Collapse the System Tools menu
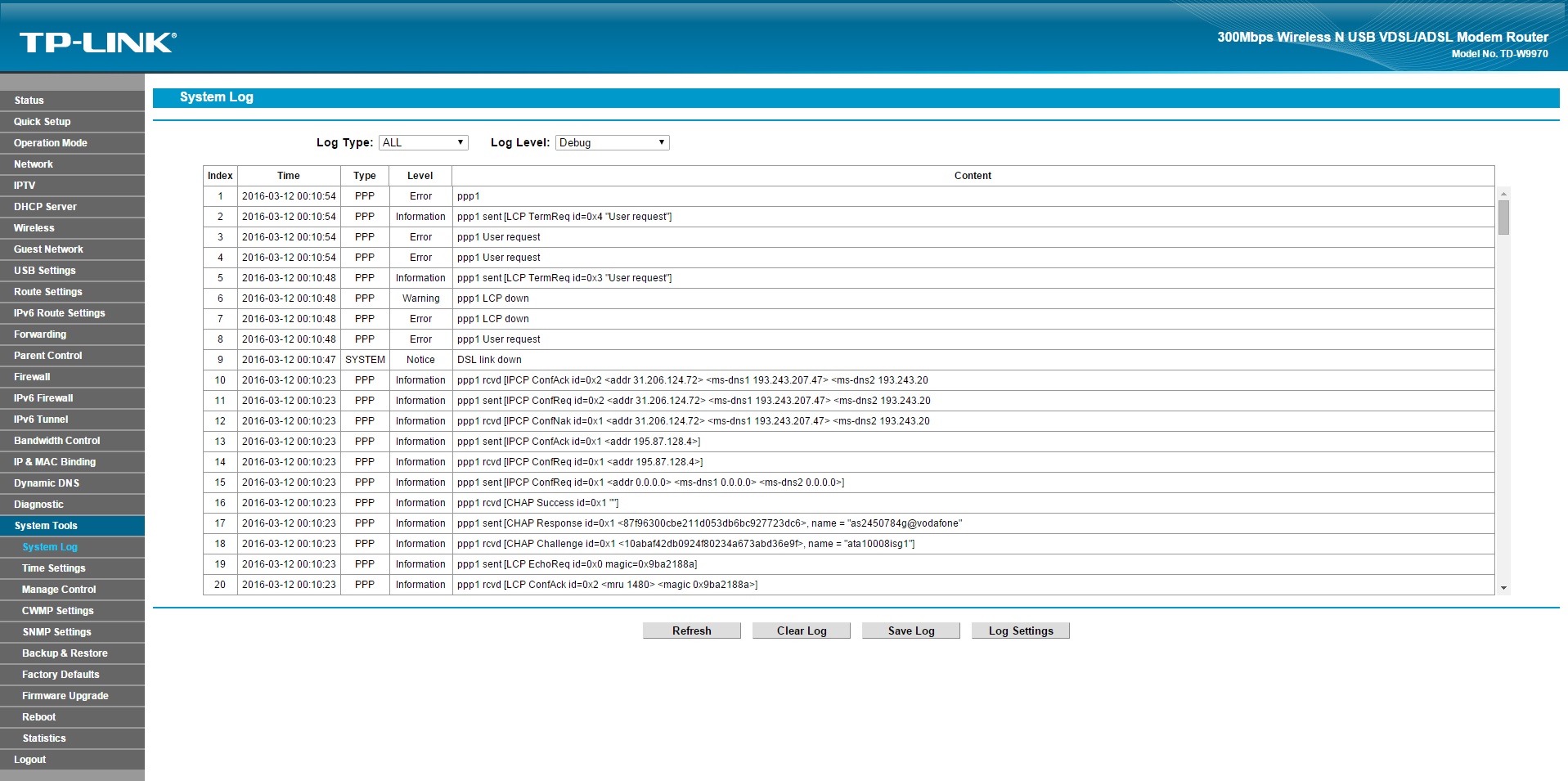Screen dimensions: 1568x781 coord(72,526)
